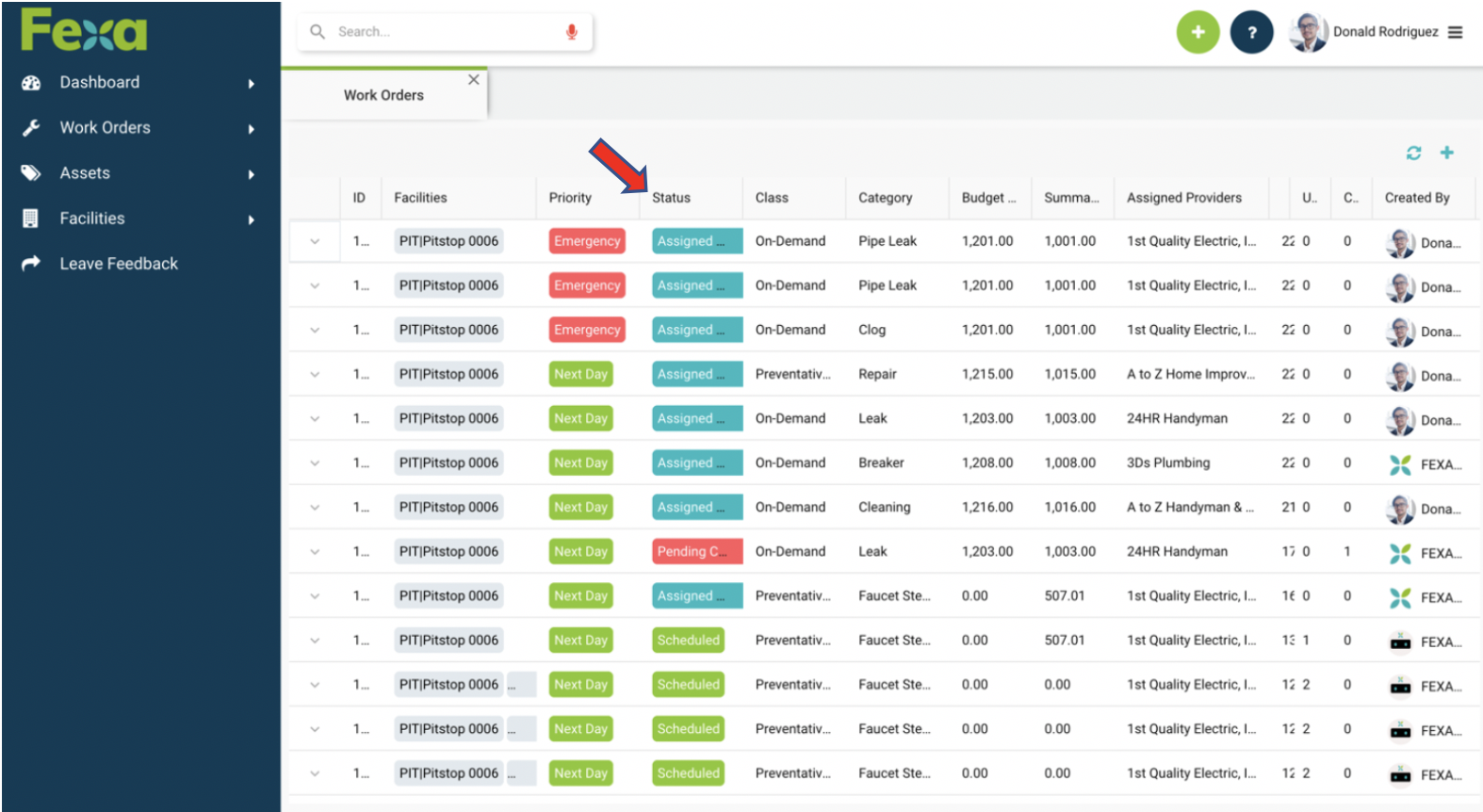Click A to Z Home Improv... provider cell
The height and width of the screenshot is (812, 1483).
pos(1191,374)
